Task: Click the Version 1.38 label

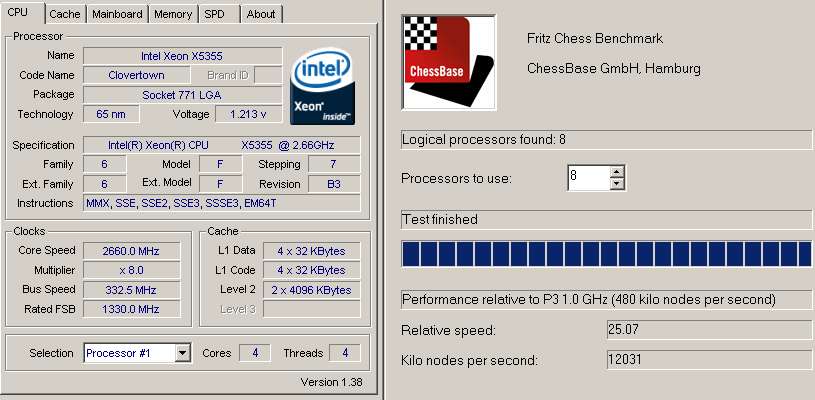Action: point(331,382)
